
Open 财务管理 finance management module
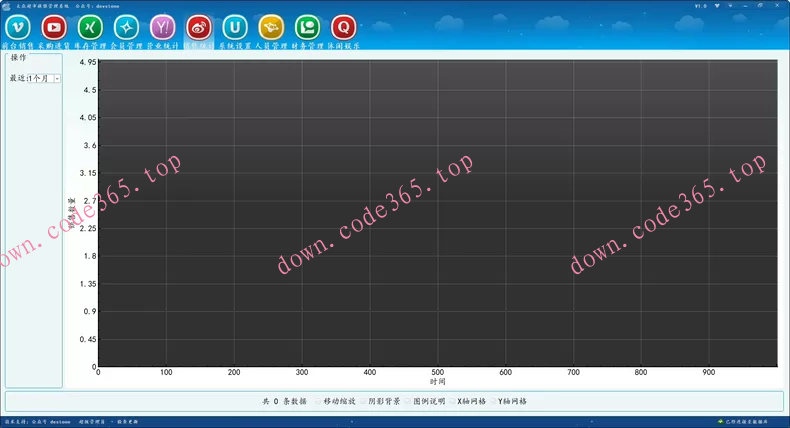point(307,27)
